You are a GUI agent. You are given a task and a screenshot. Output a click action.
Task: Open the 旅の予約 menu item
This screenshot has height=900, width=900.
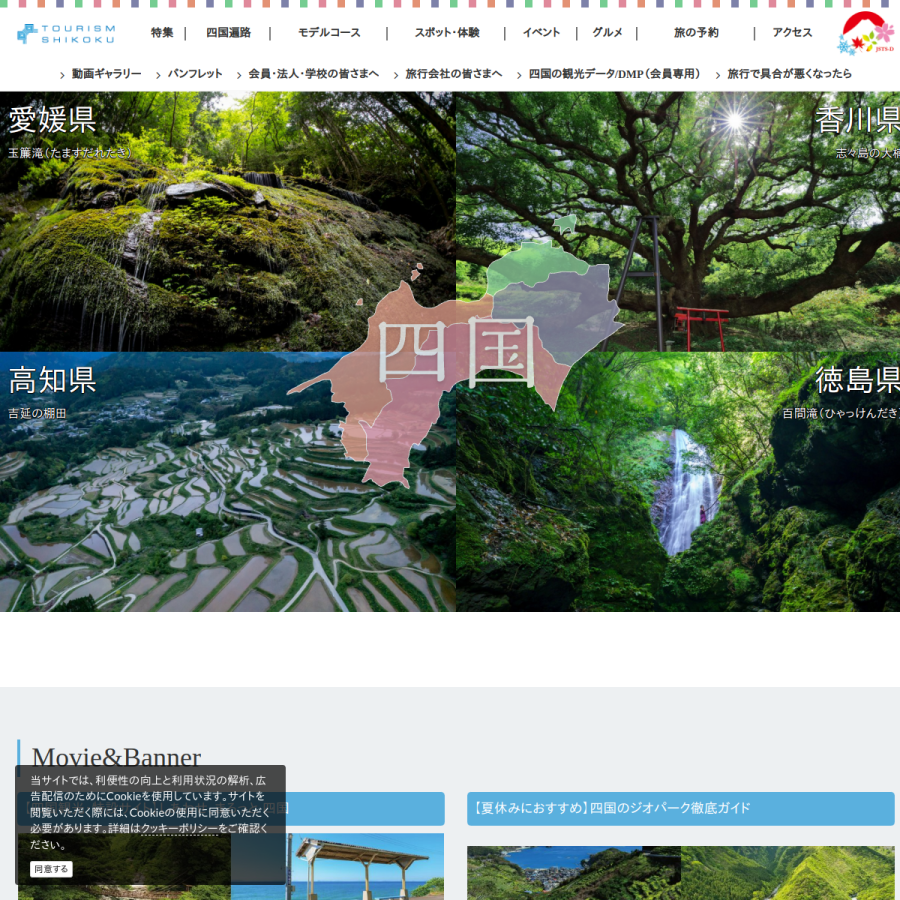click(x=696, y=33)
